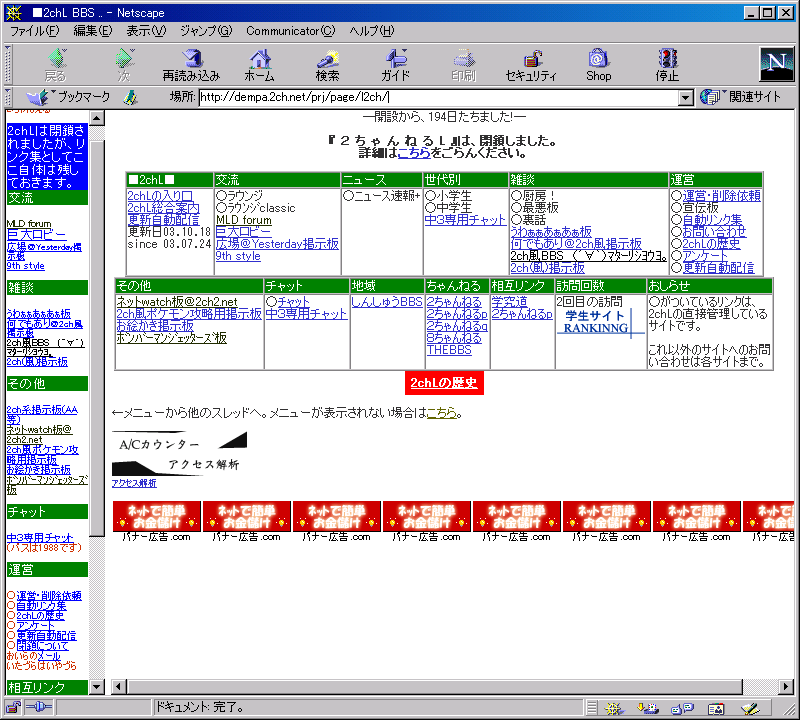Click the sidebar vertical scrollbar thumb
Screen dimensions: 800x720
click(97, 339)
